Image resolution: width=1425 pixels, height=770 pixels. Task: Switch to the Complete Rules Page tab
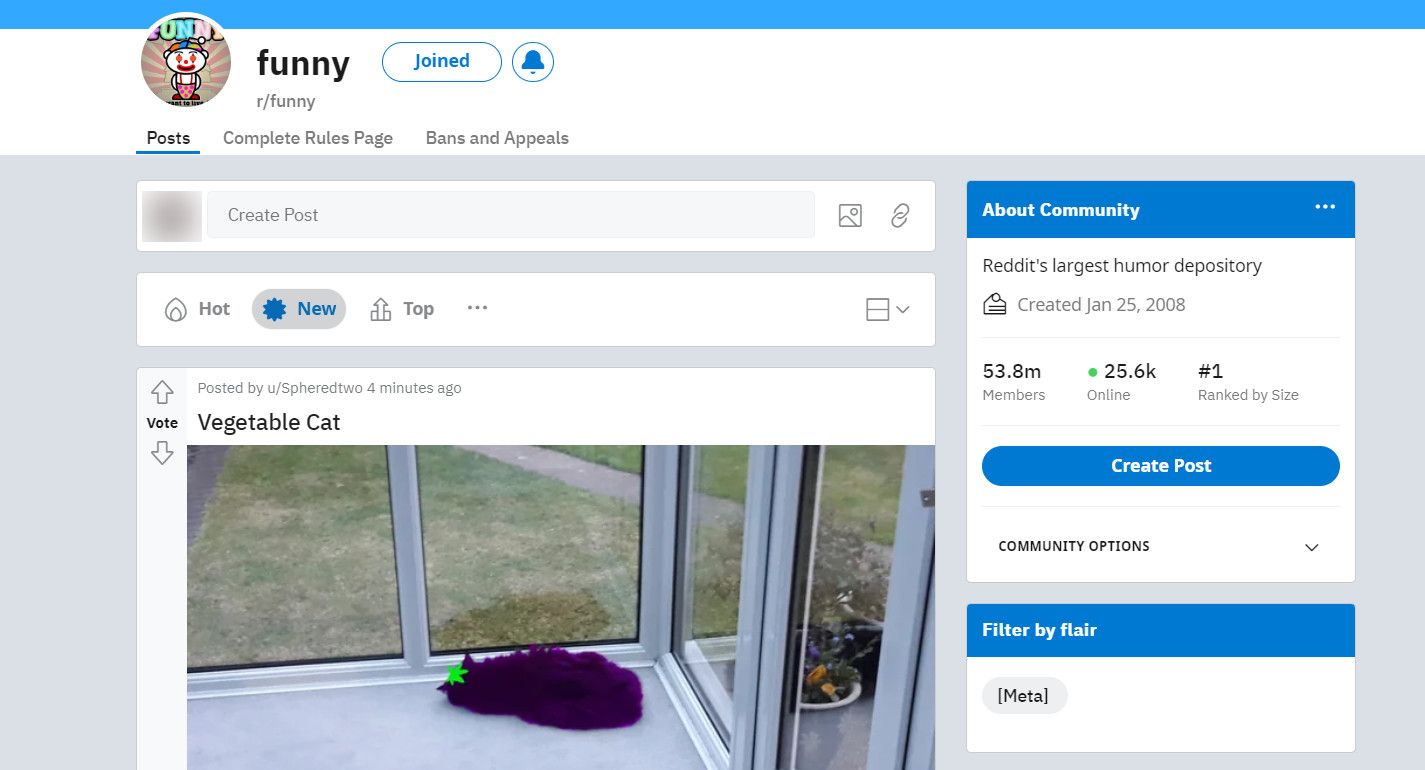tap(308, 138)
